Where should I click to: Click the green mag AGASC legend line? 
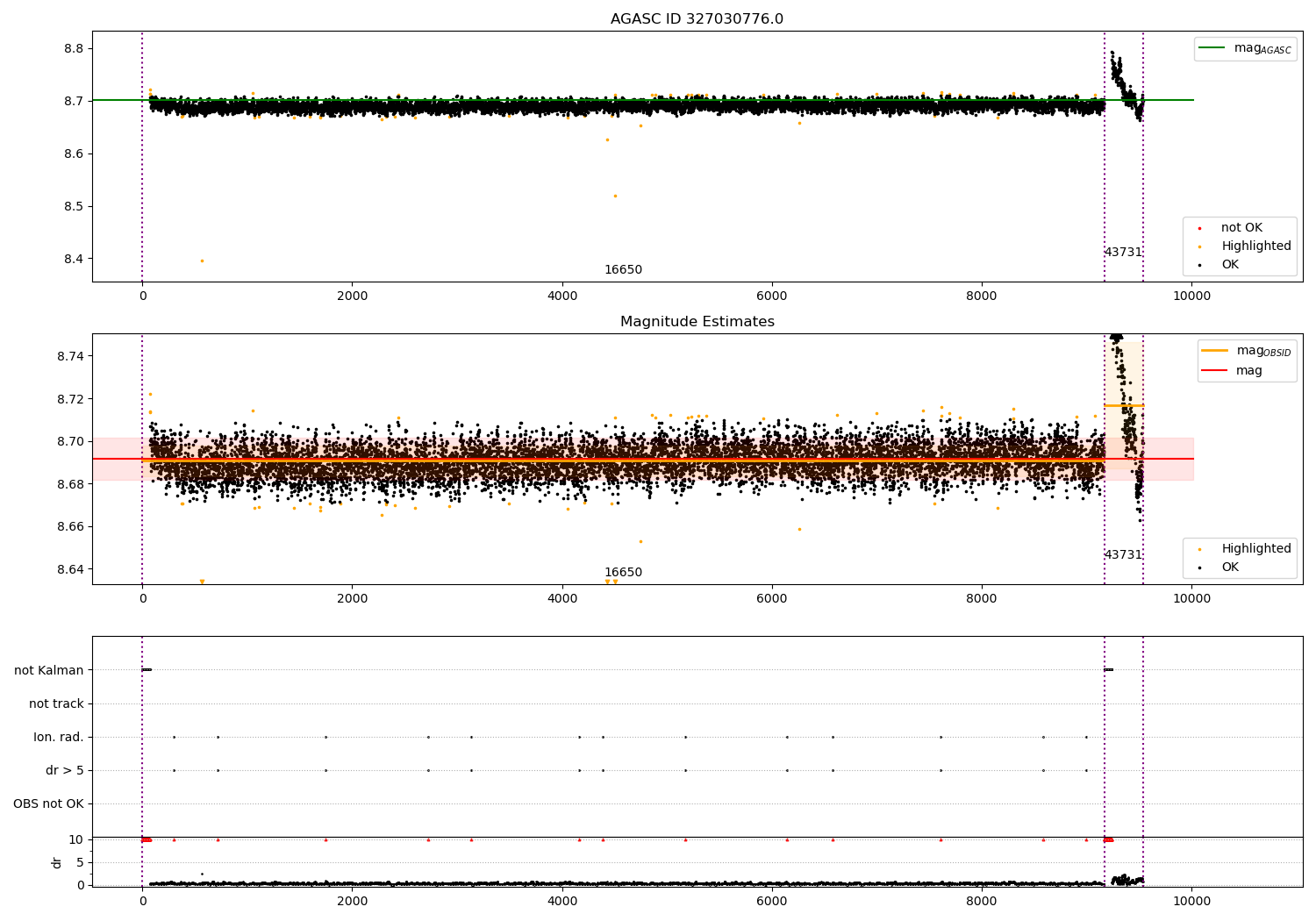[1213, 48]
